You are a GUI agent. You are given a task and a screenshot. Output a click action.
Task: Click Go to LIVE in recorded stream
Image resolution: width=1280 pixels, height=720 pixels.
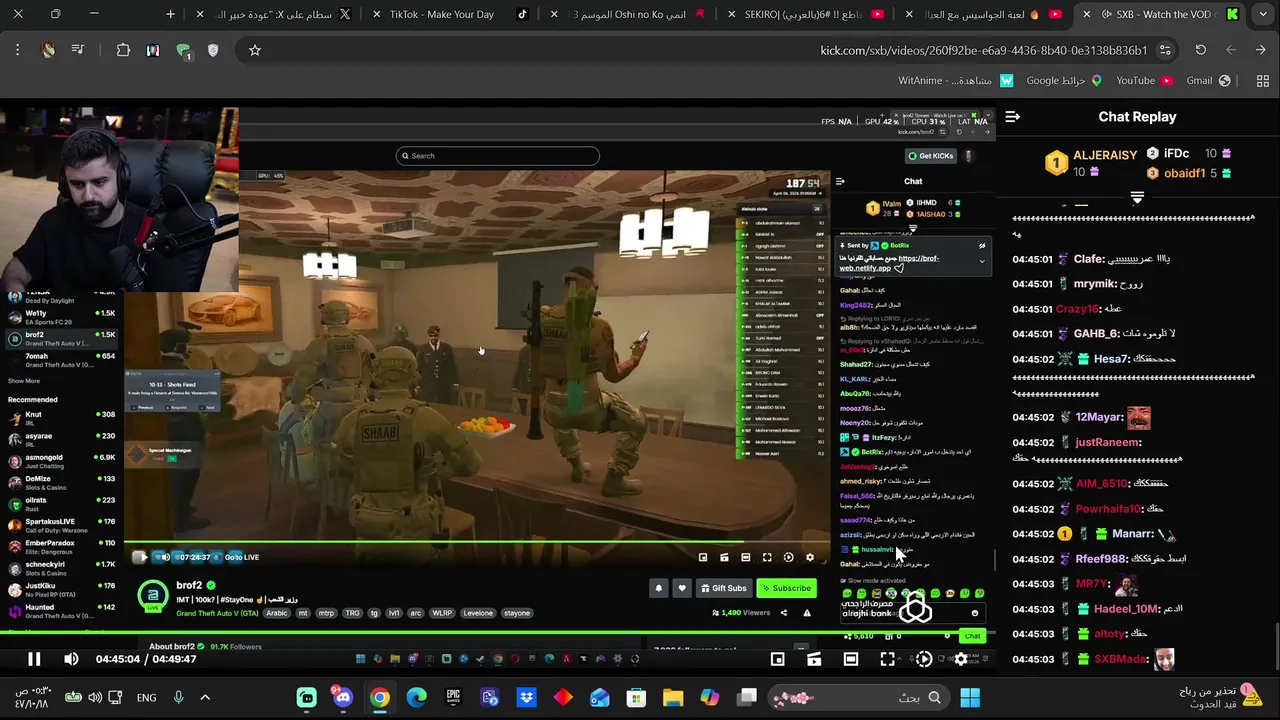242,557
